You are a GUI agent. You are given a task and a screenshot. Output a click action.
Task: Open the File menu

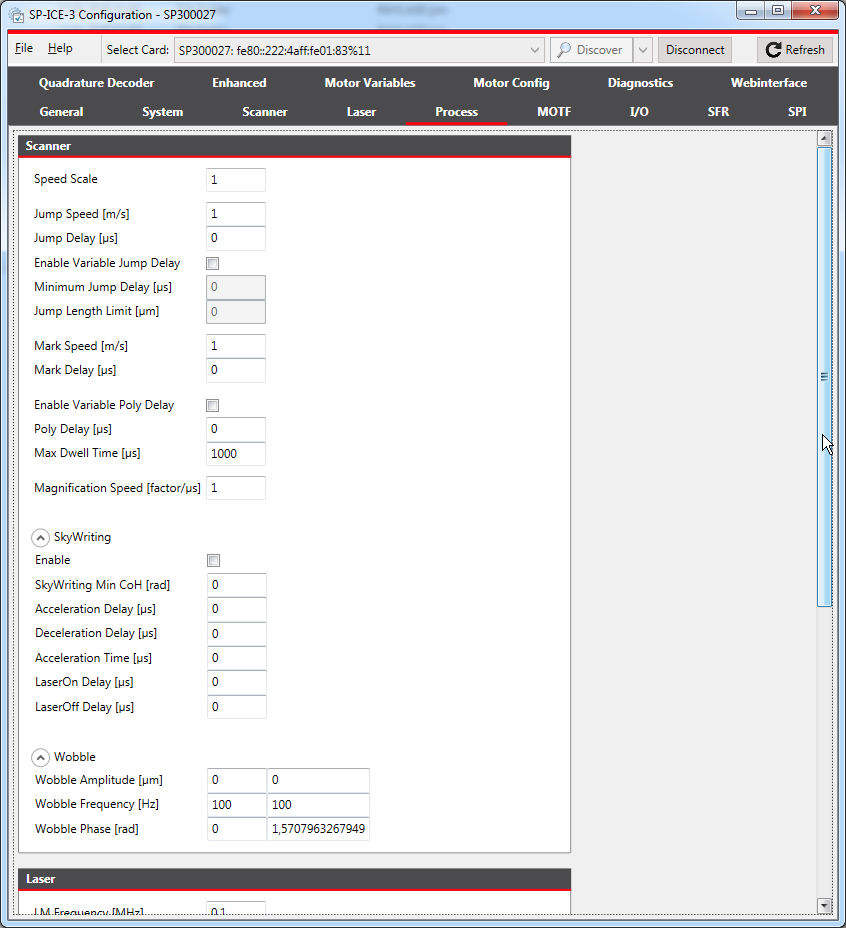click(24, 48)
